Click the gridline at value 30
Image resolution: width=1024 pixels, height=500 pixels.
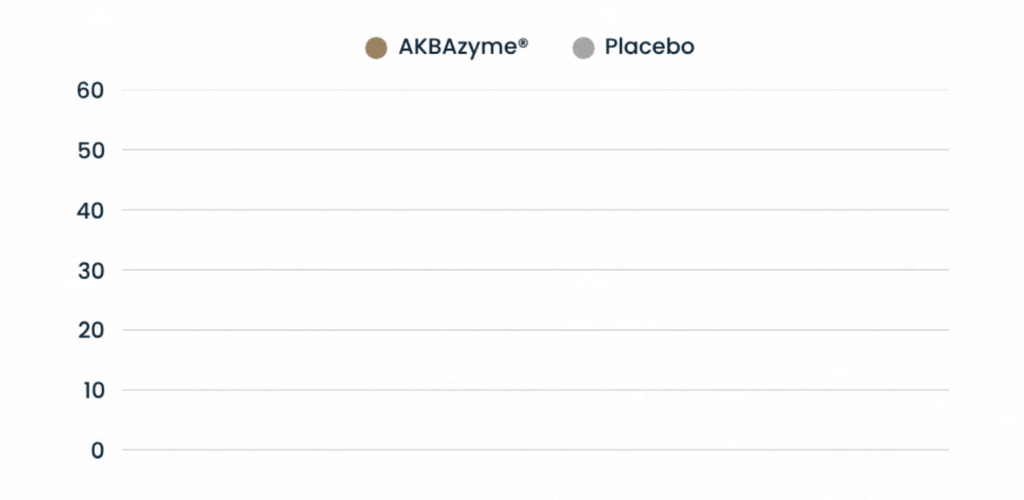(535, 270)
